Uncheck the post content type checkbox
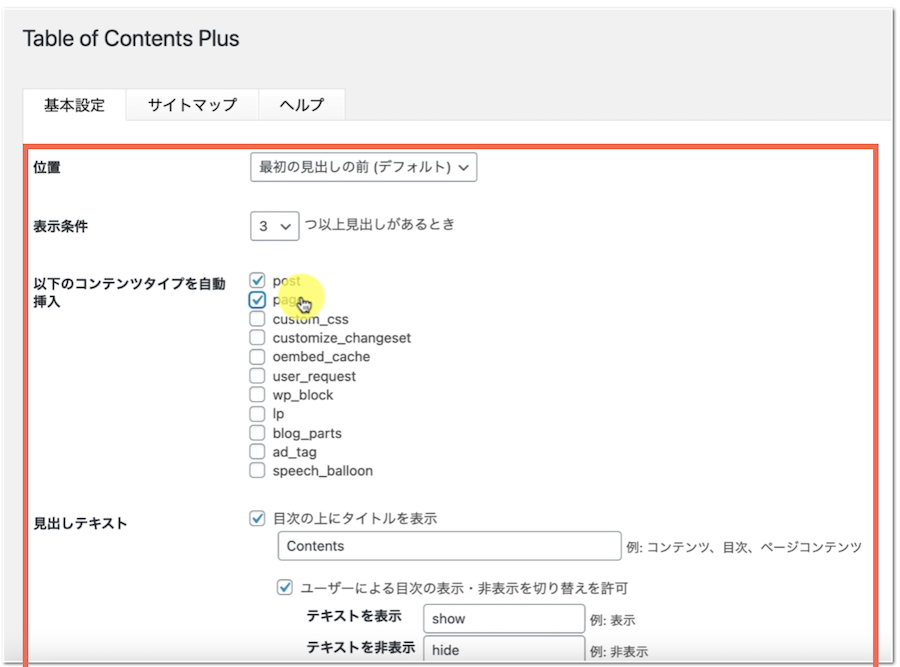900x667 pixels. click(x=258, y=281)
